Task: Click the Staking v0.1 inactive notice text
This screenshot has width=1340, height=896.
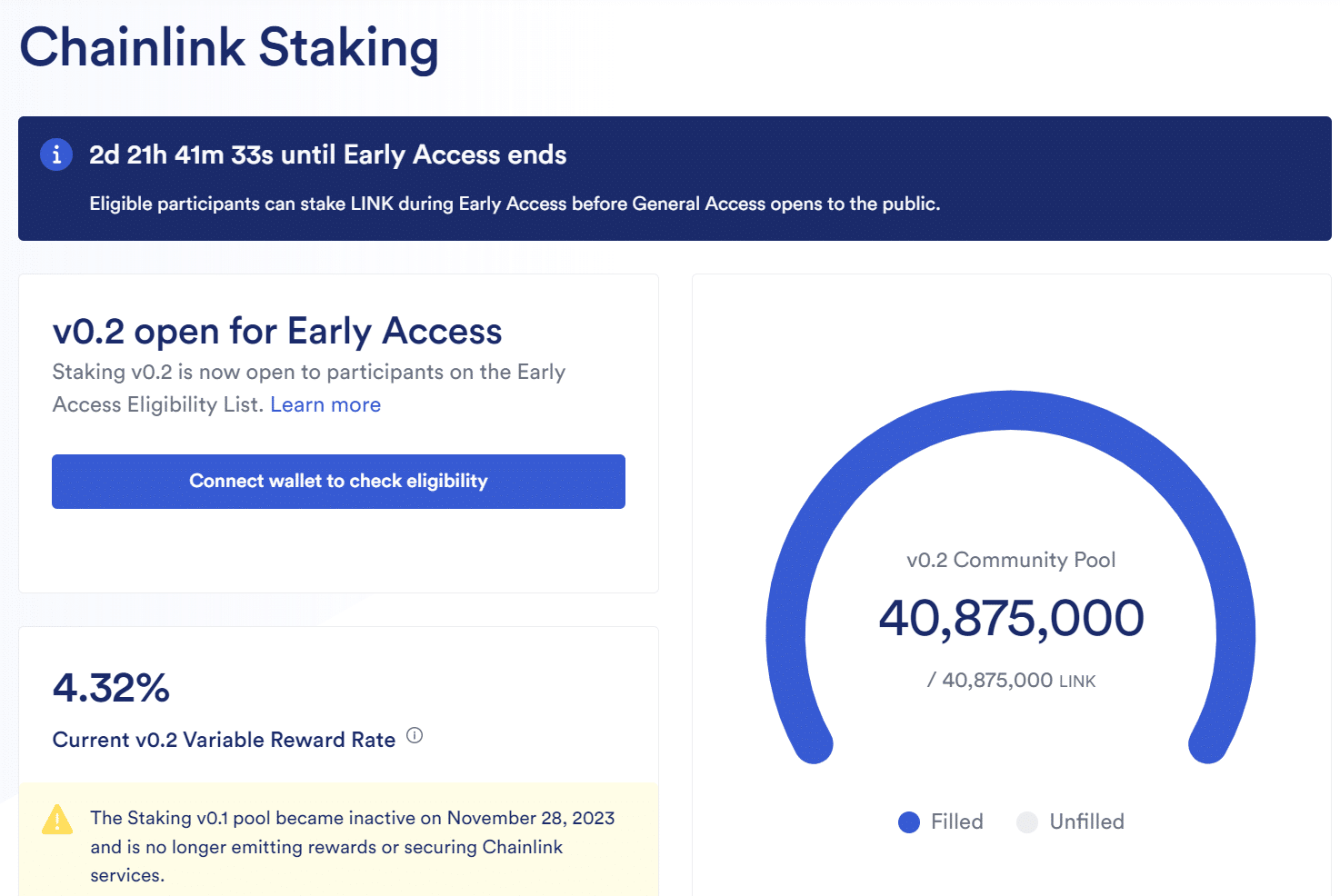Action: tap(353, 846)
